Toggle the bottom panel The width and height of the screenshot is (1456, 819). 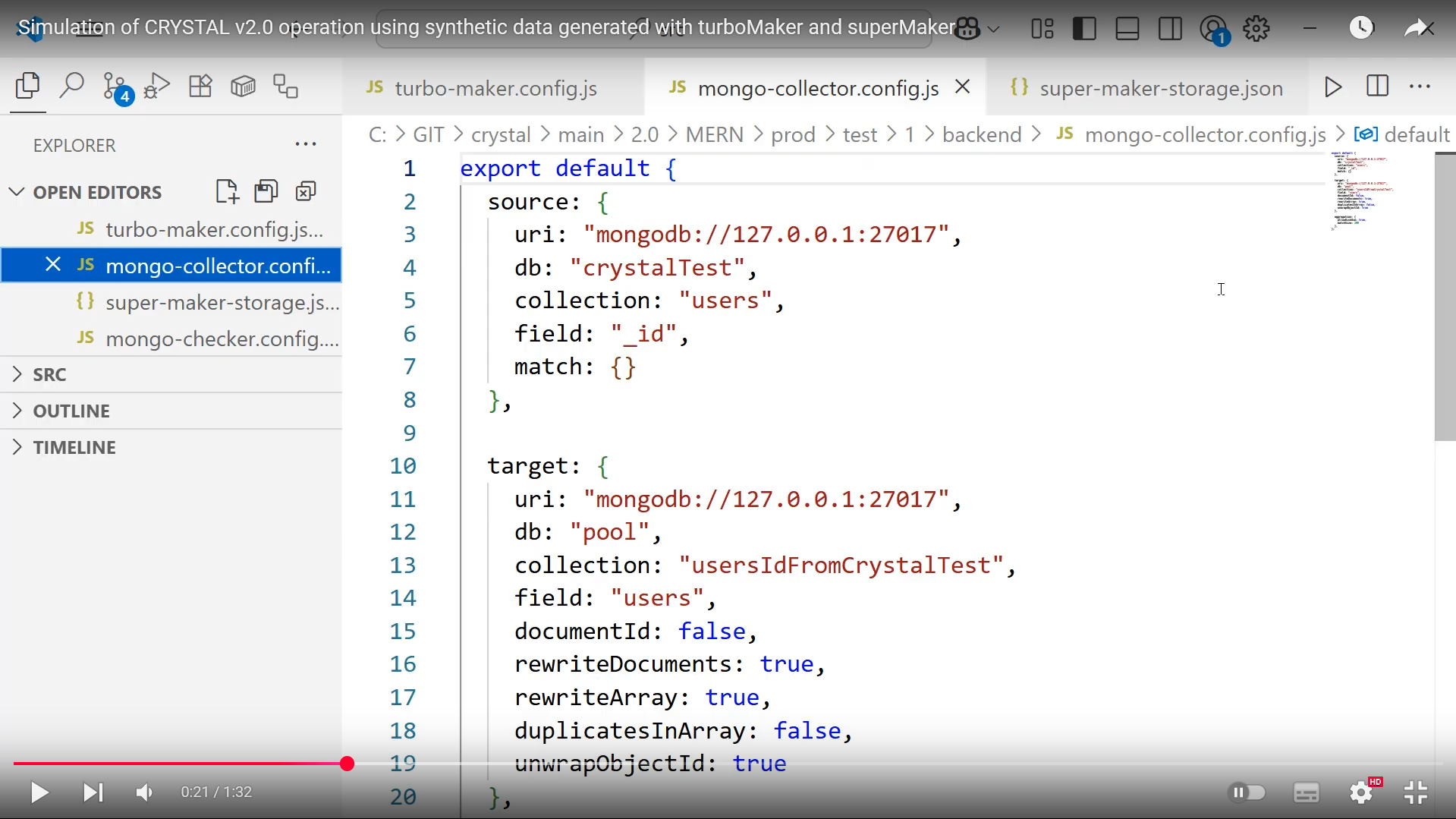[x=1127, y=29]
